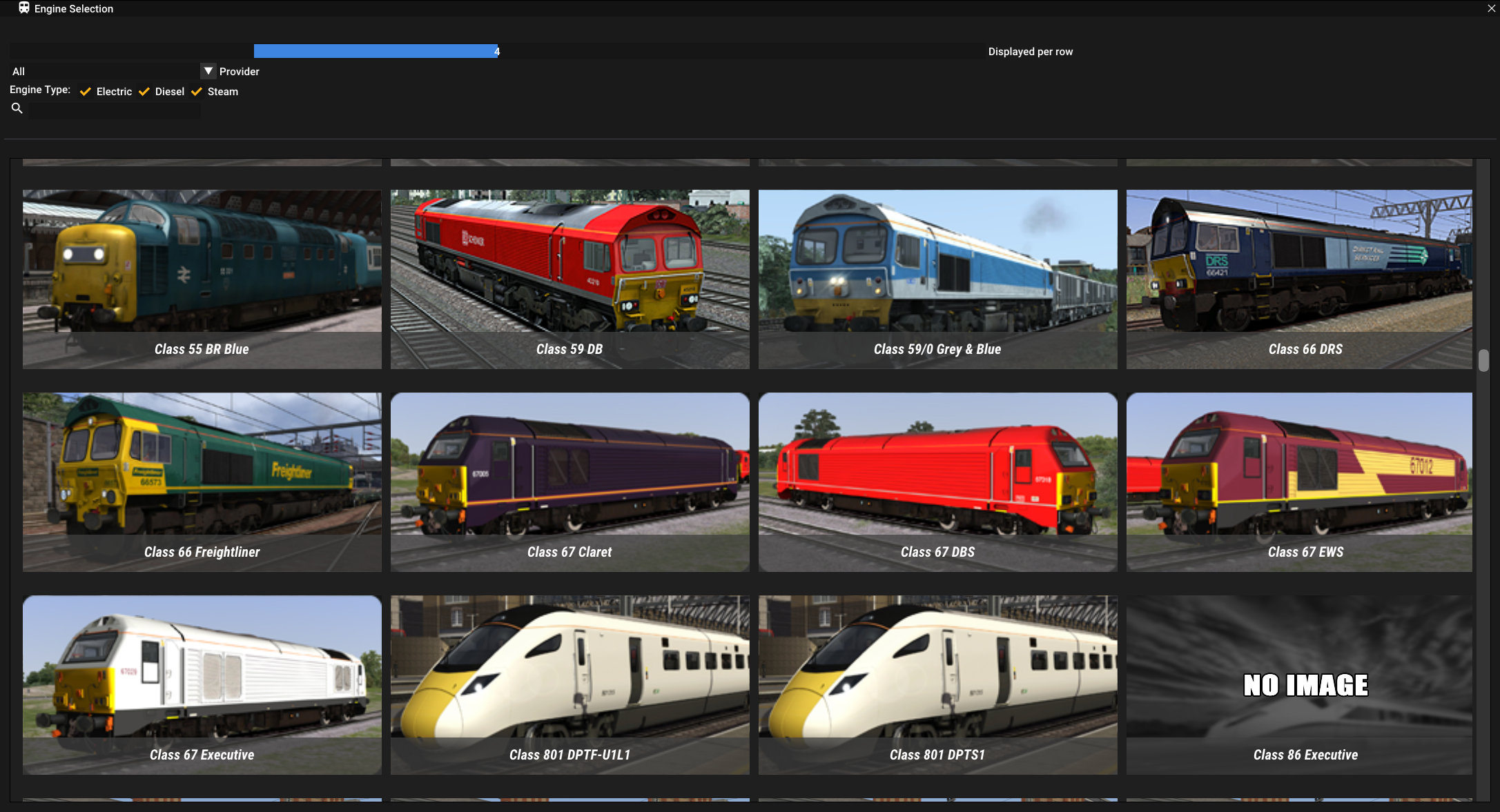The image size is (1500, 812).
Task: Toggle the Steam engine type checkbox
Action: [197, 92]
